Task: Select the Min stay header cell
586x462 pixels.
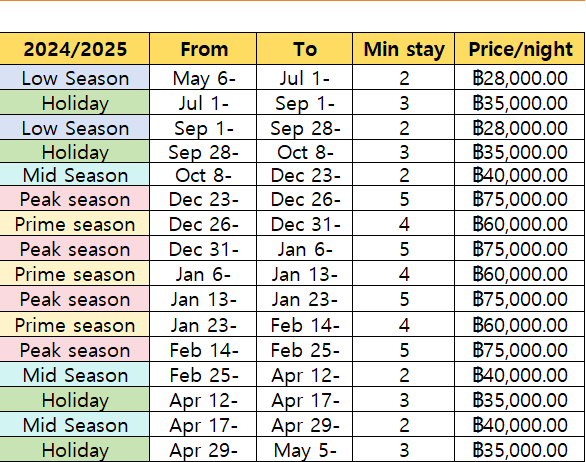Action: click(x=404, y=49)
